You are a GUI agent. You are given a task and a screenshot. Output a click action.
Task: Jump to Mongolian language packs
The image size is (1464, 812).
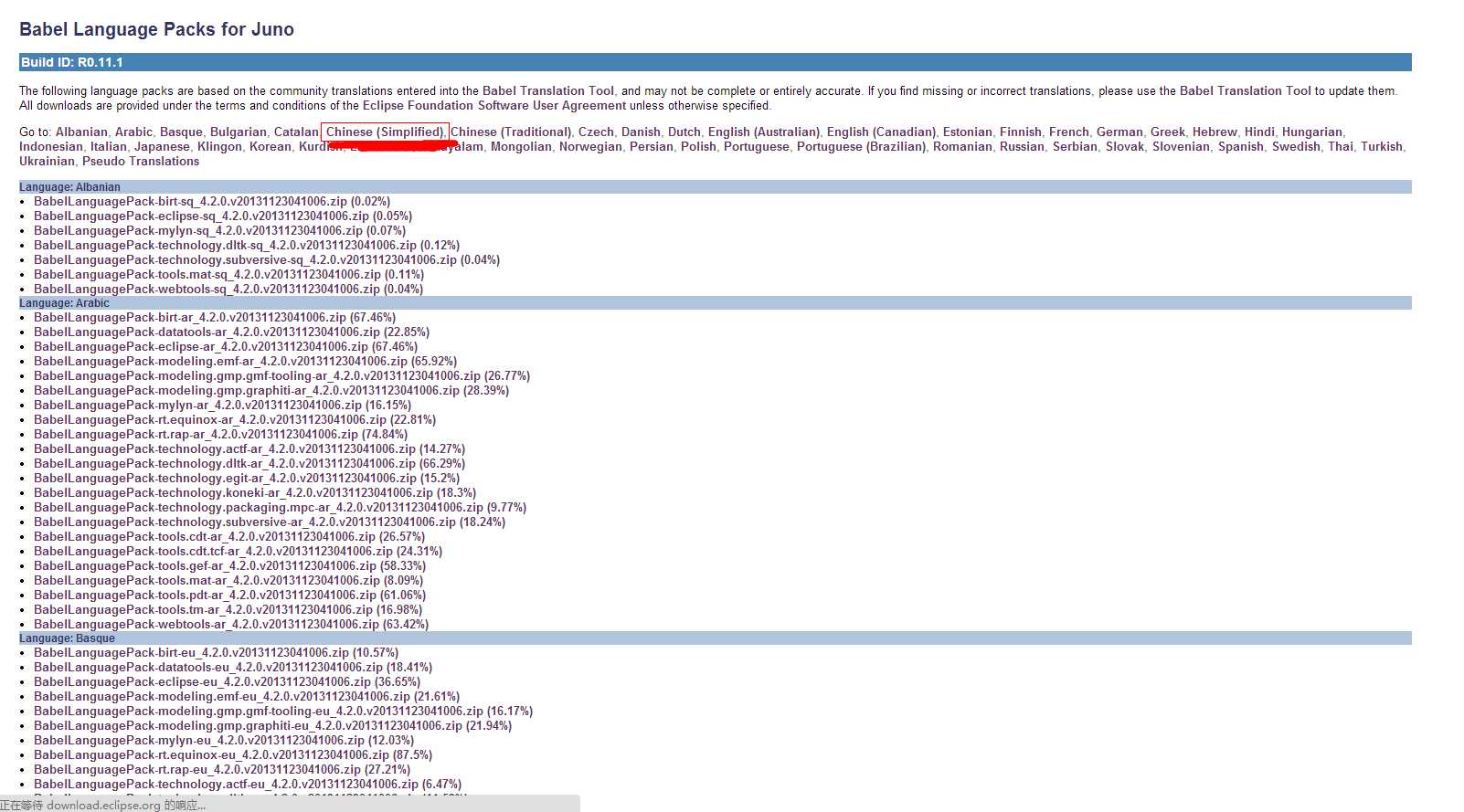point(521,146)
